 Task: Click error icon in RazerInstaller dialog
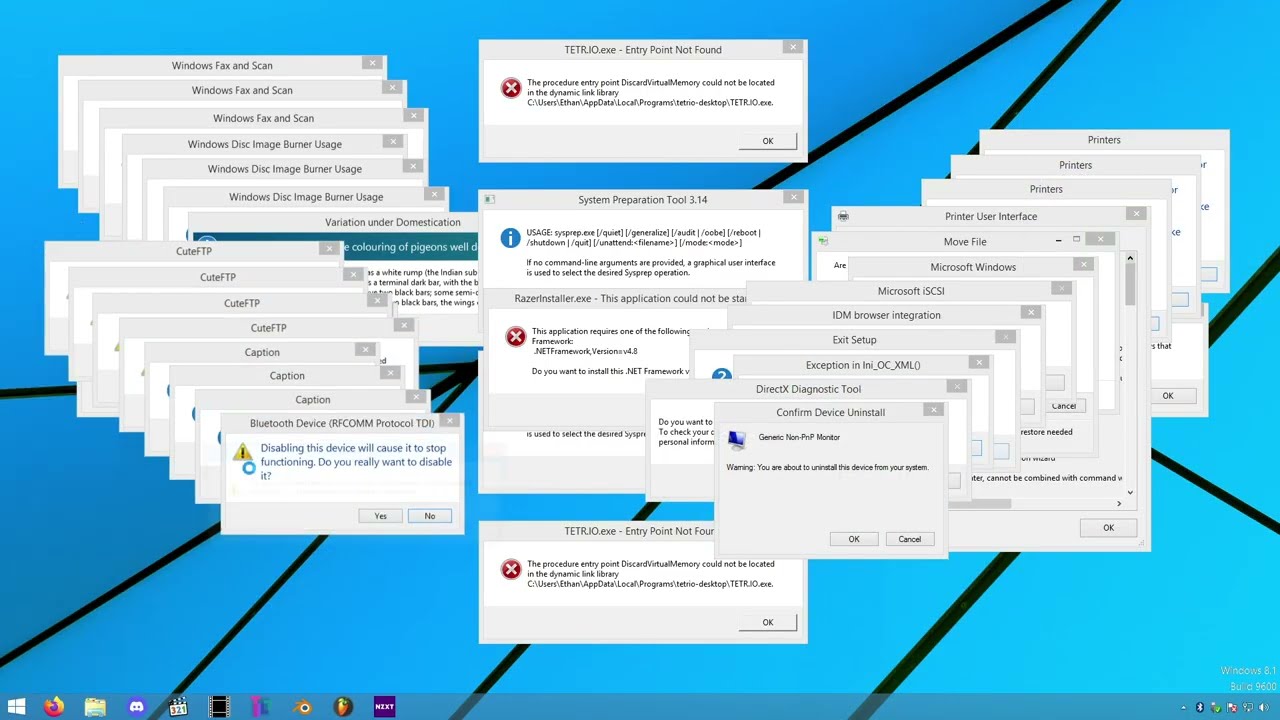516,337
